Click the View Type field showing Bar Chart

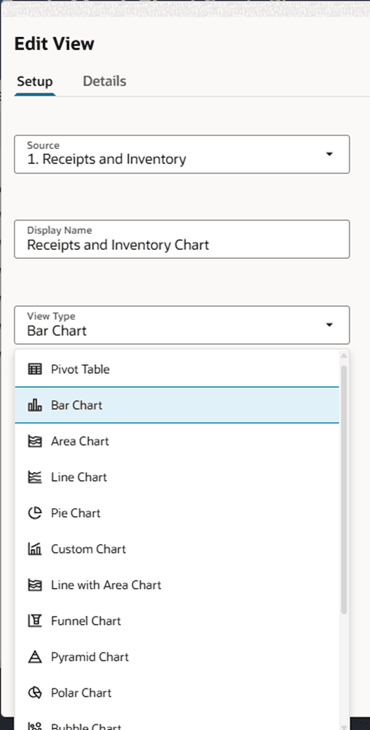(182, 325)
